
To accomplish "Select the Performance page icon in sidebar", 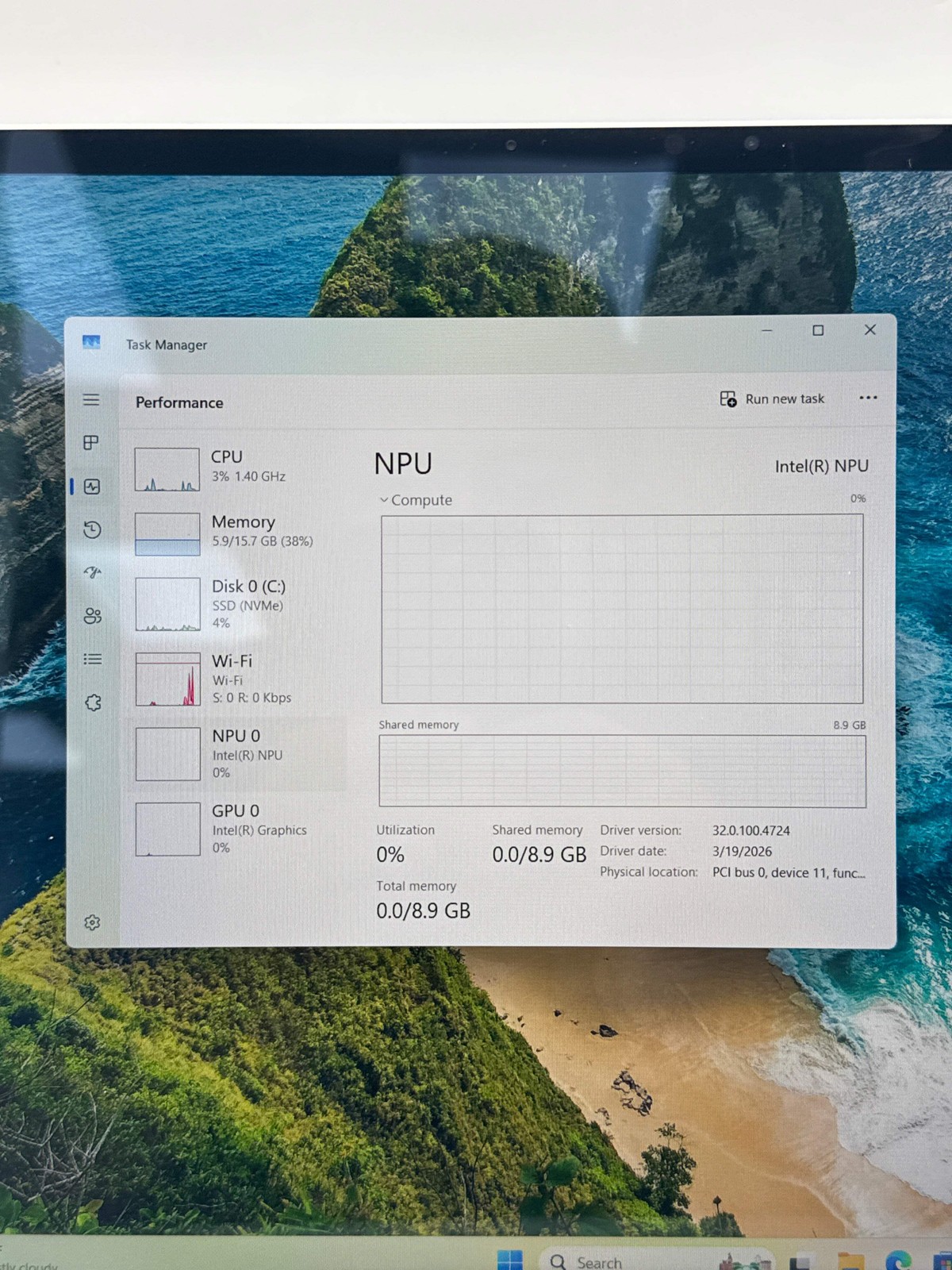I will tap(92, 487).
